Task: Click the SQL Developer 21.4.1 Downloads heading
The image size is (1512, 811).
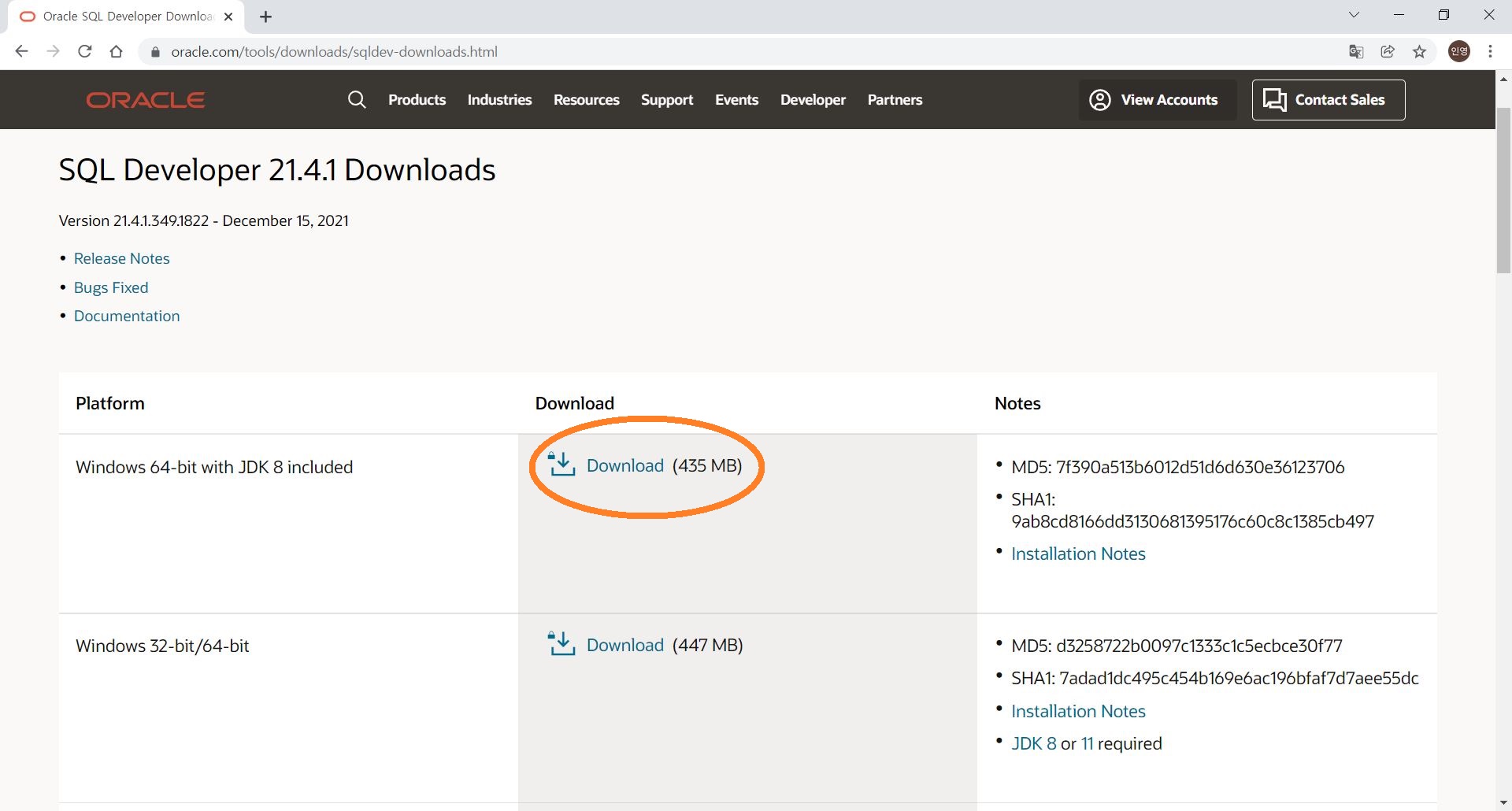Action: click(277, 170)
